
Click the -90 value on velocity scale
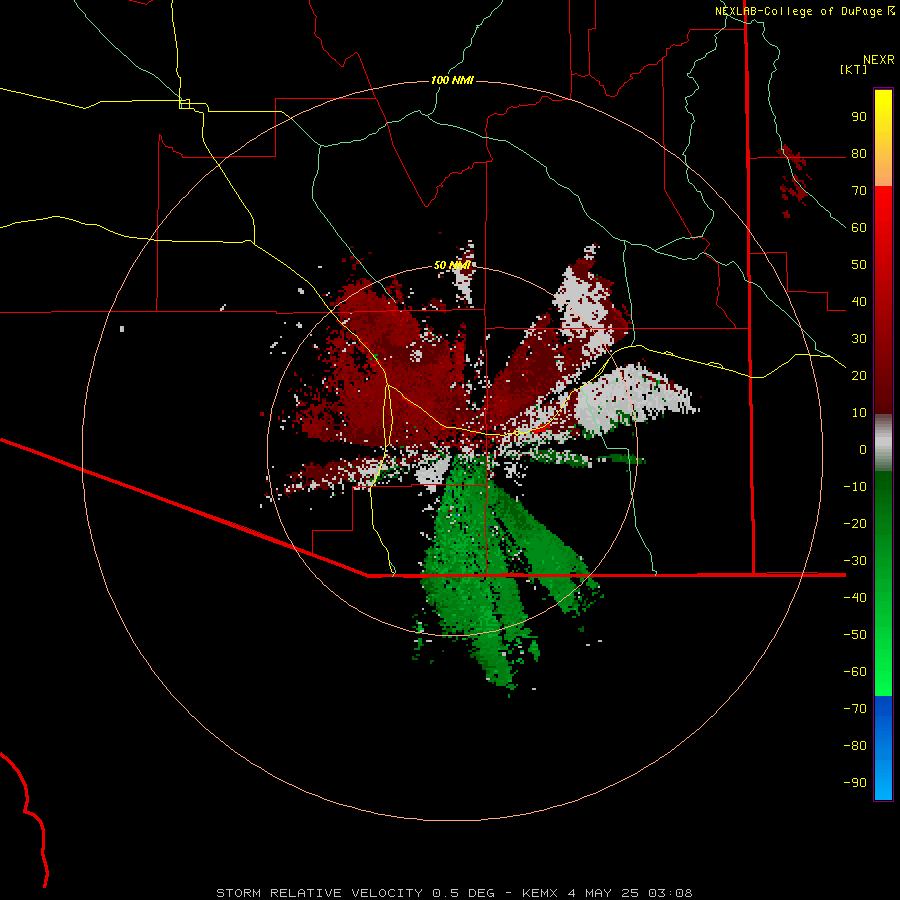point(855,783)
